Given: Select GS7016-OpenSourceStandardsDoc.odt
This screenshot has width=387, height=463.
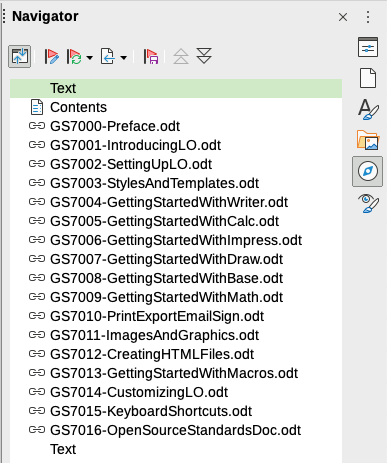Looking at the screenshot, I should point(175,430).
